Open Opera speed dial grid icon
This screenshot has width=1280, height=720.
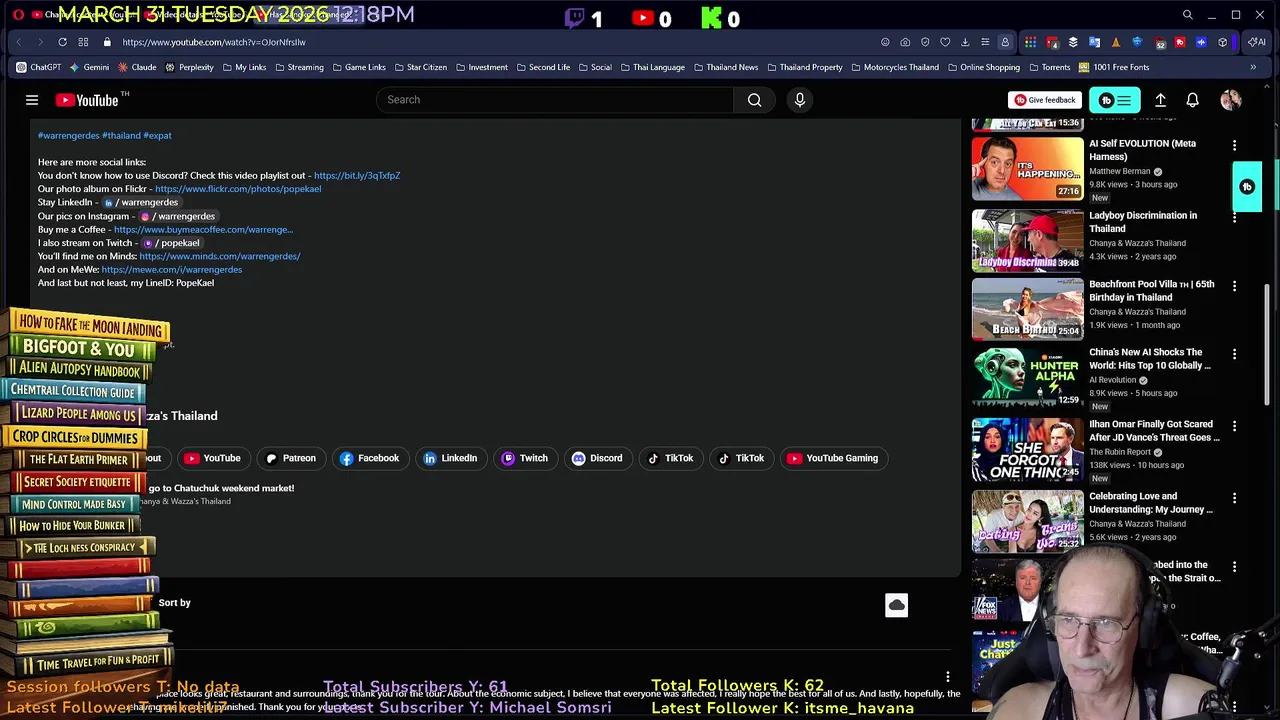click(82, 42)
